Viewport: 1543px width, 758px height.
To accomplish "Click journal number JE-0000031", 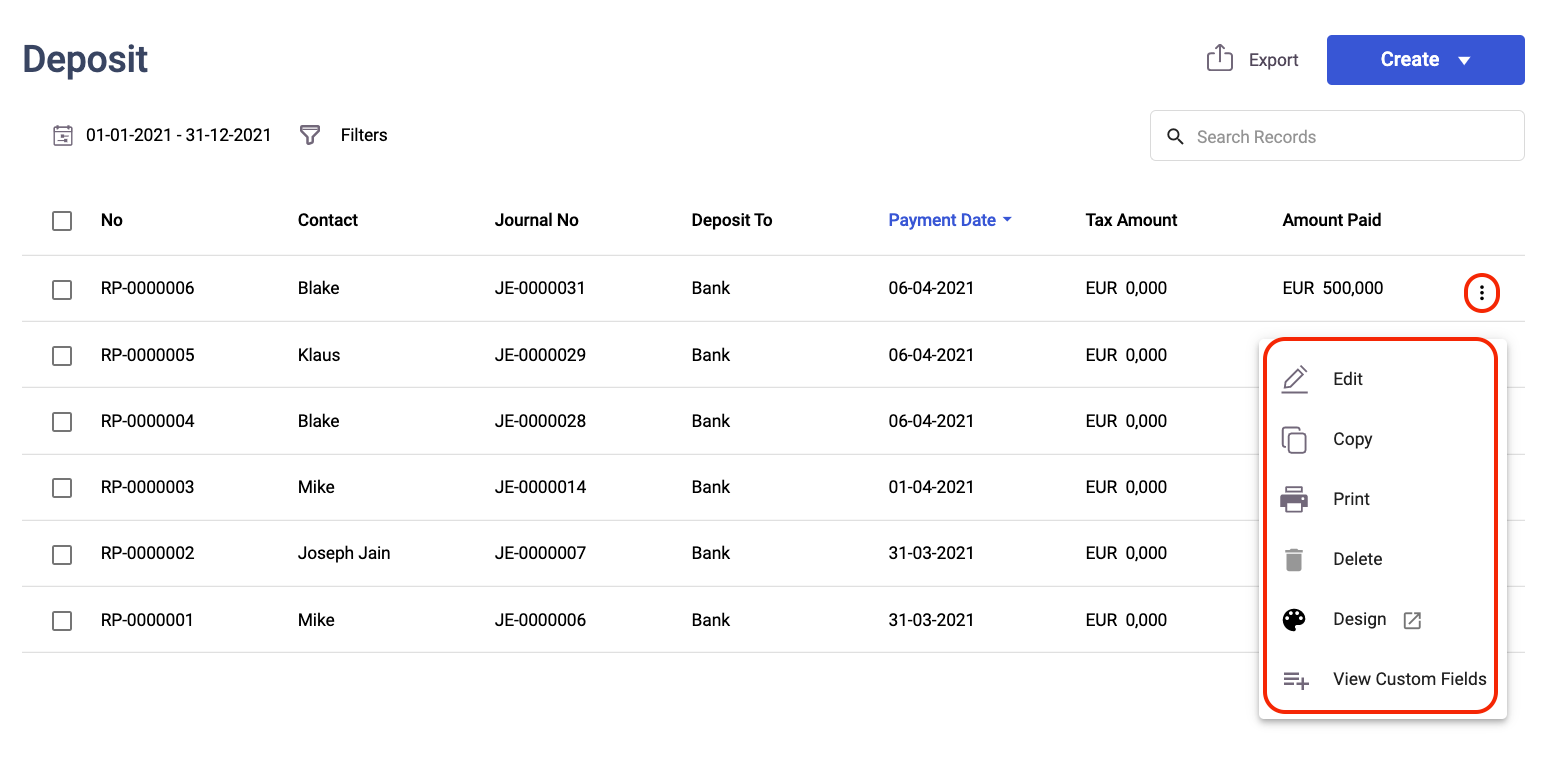I will (540, 288).
